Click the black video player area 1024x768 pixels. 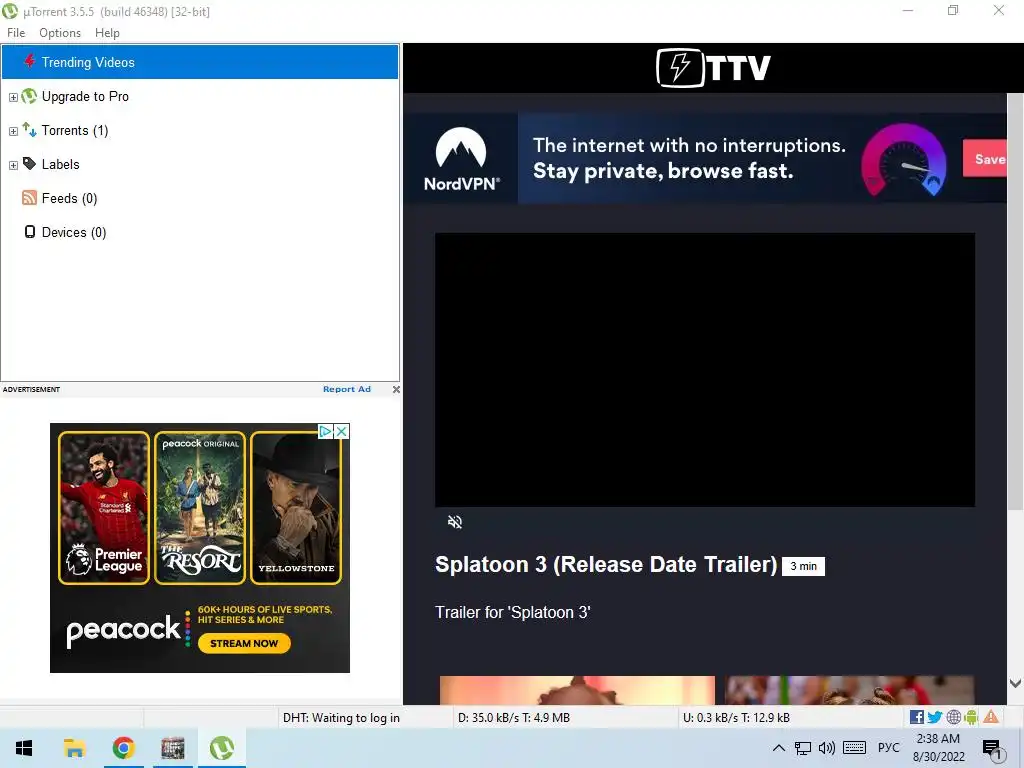point(705,370)
